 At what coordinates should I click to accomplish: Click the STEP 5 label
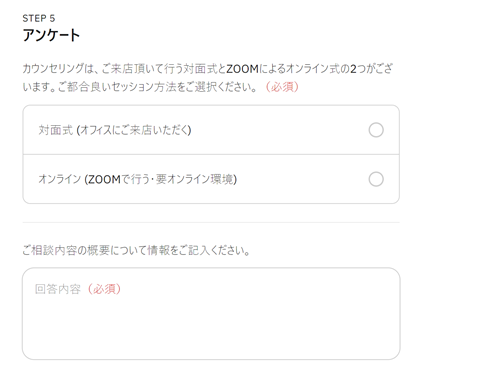[39, 18]
